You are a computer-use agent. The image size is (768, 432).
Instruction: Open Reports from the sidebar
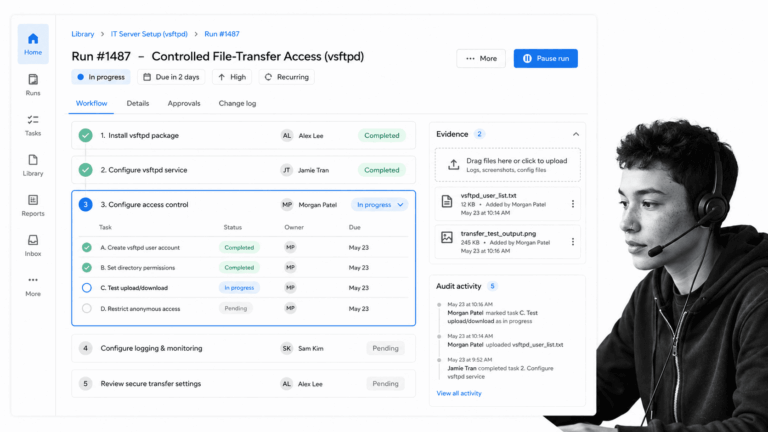[x=33, y=205]
